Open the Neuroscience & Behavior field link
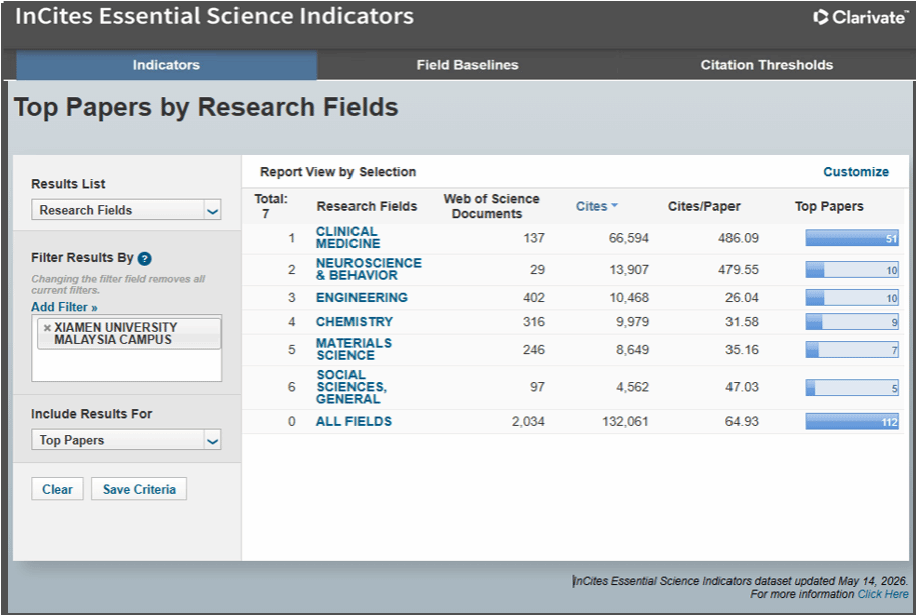Viewport: 916px width, 615px height. 369,269
